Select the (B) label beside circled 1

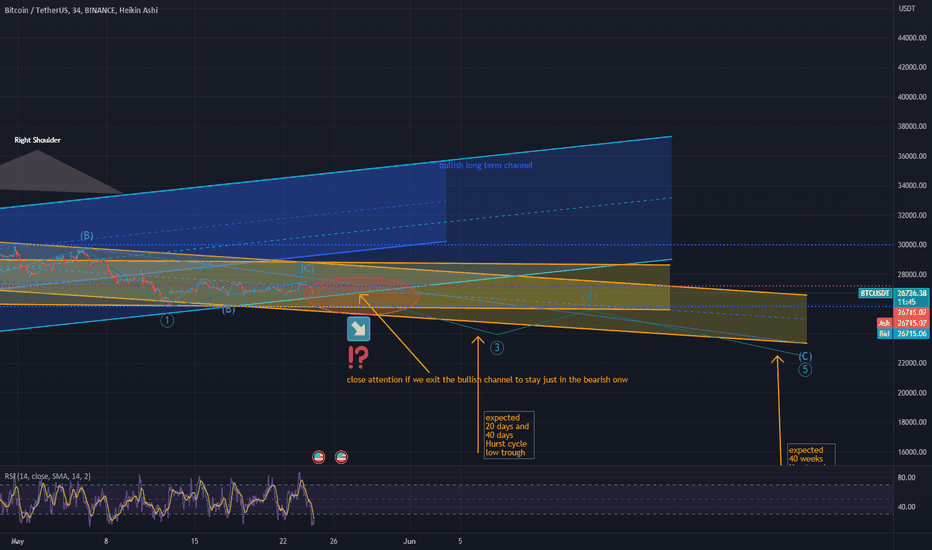(x=228, y=309)
